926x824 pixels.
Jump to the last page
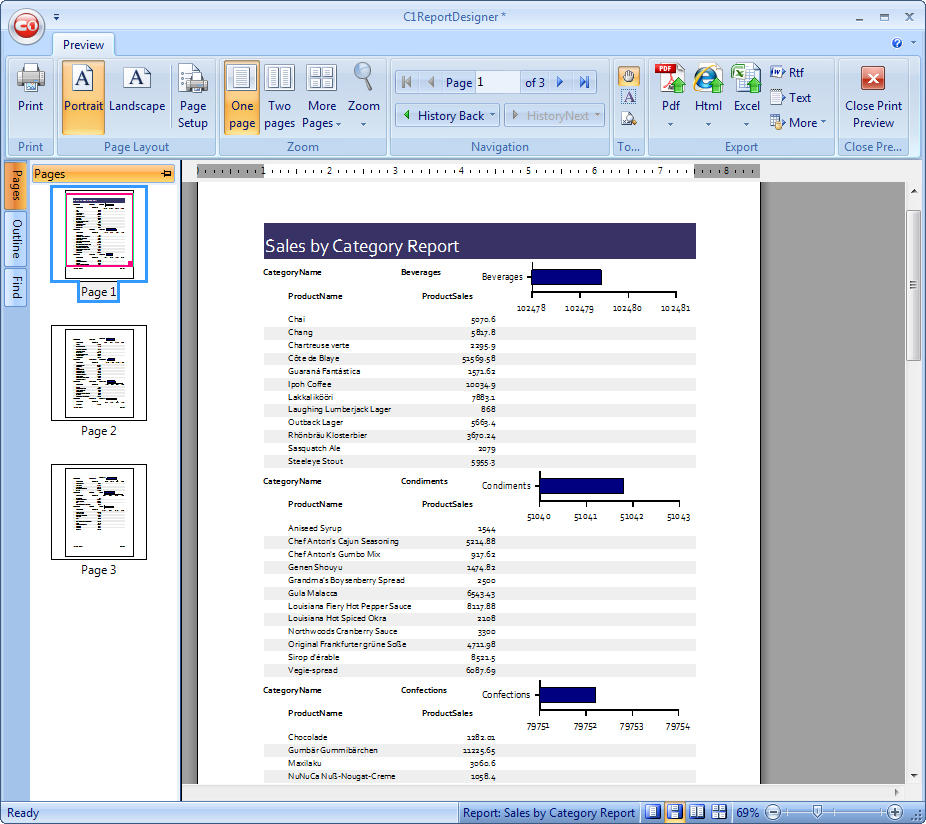coord(585,82)
